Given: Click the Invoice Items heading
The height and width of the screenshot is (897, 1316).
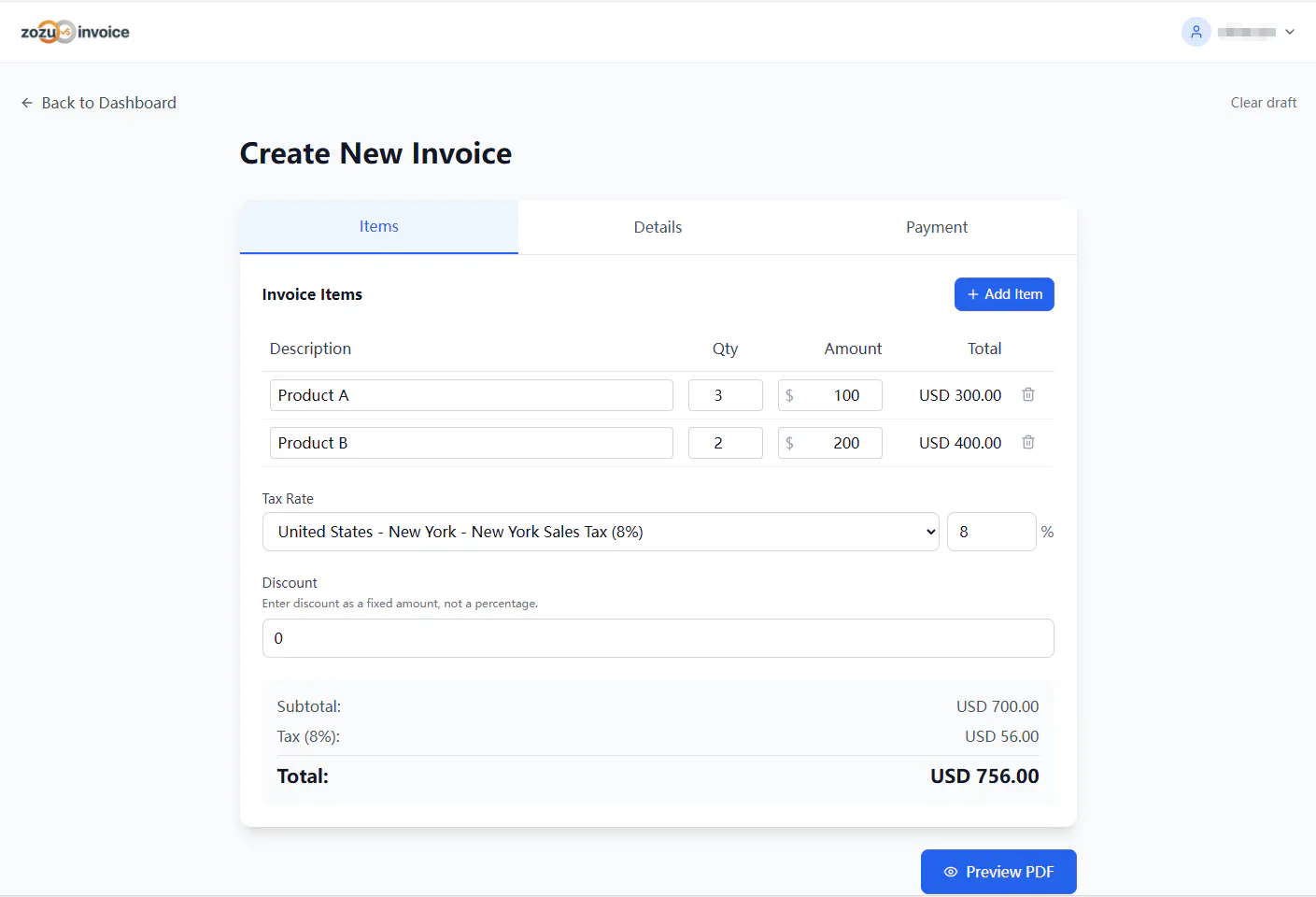Looking at the screenshot, I should (x=312, y=294).
